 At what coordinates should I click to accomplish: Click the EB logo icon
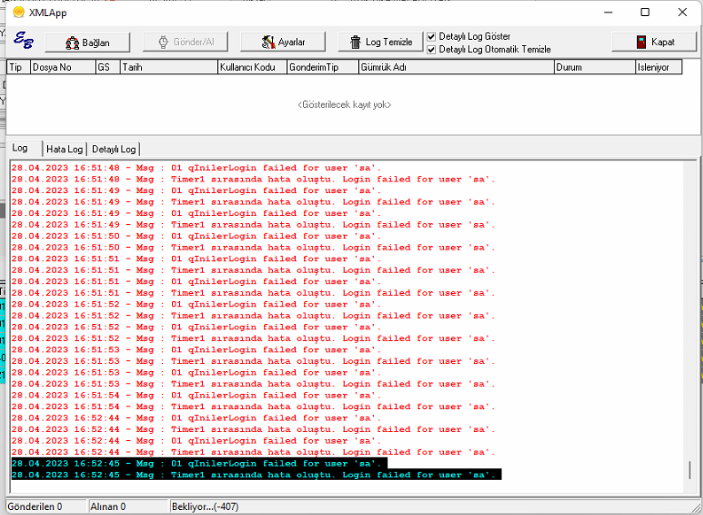(23, 40)
